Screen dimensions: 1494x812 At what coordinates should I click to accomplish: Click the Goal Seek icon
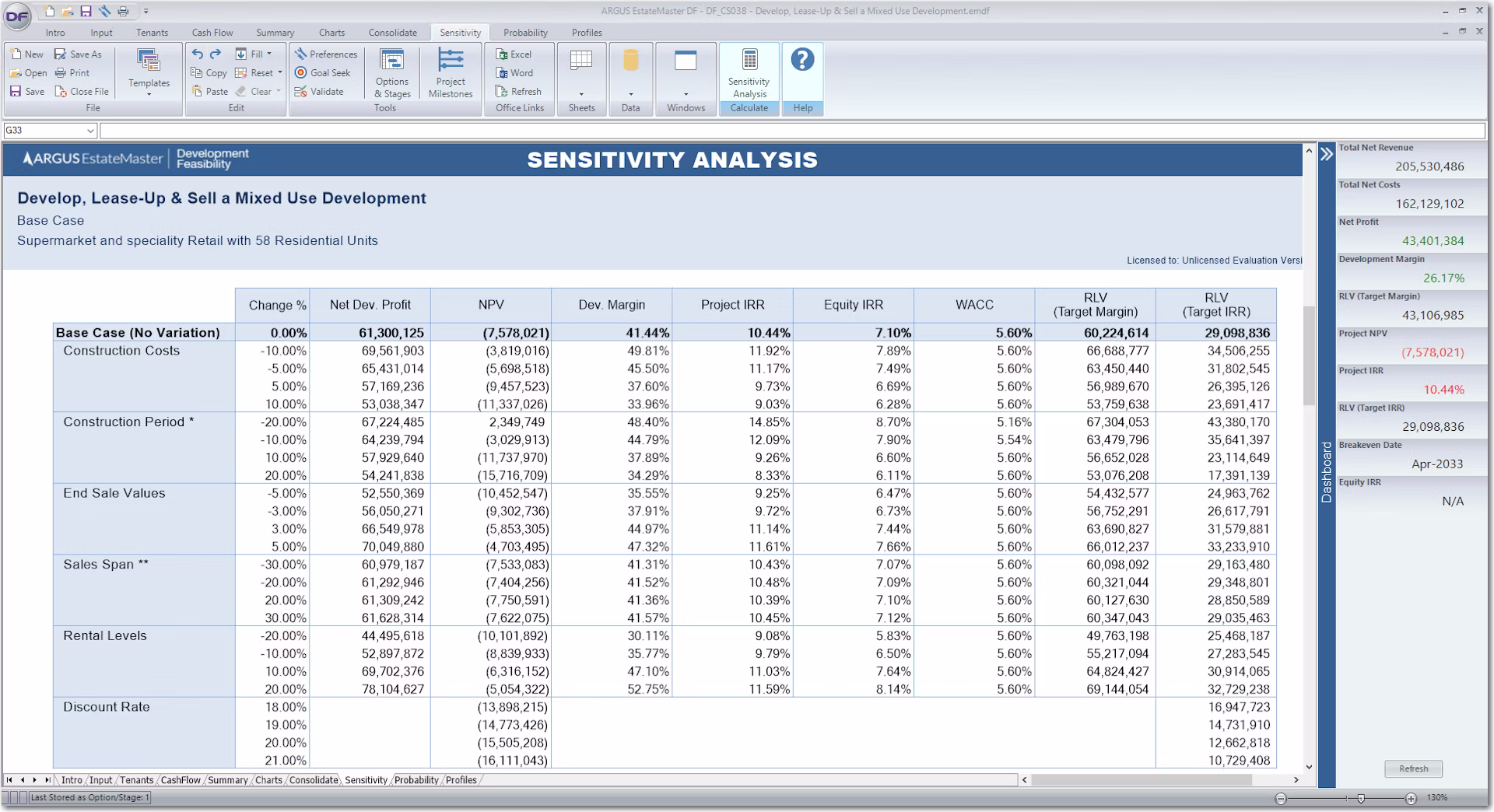click(x=301, y=72)
